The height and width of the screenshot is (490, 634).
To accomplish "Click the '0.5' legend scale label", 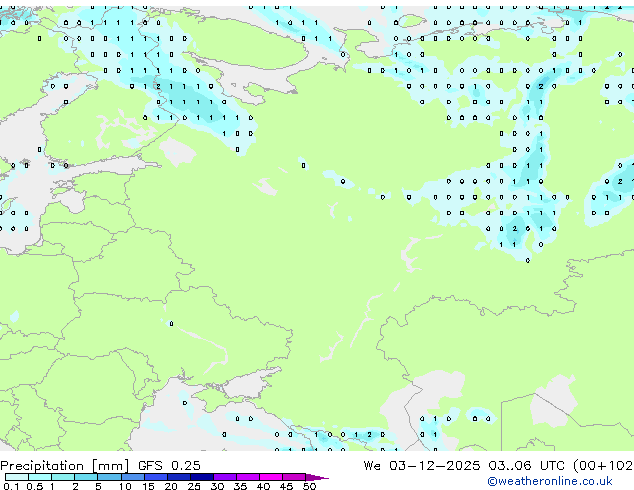I will coord(35,486).
